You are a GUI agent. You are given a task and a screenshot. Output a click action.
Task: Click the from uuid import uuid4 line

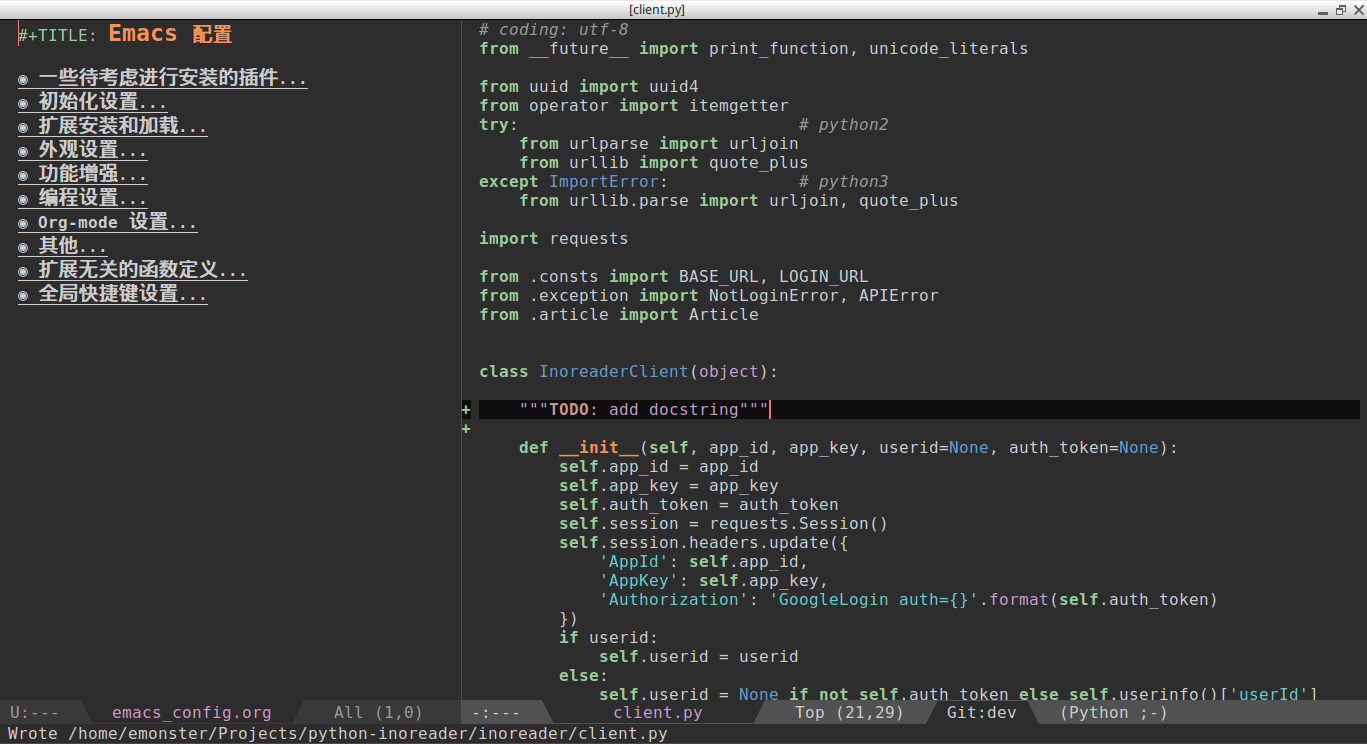pyautogui.click(x=588, y=86)
